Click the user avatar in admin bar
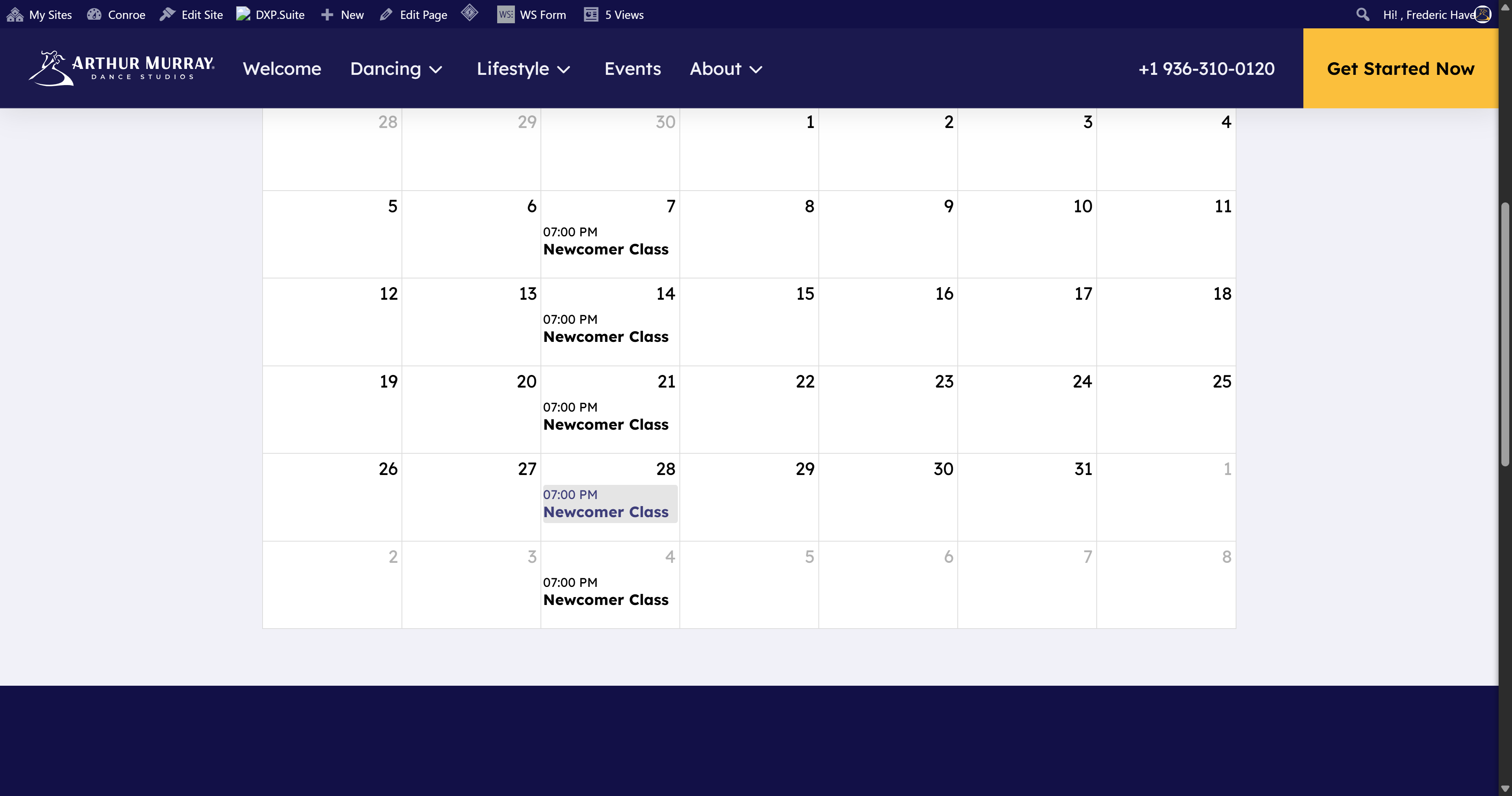Image resolution: width=1512 pixels, height=796 pixels. [1482, 15]
